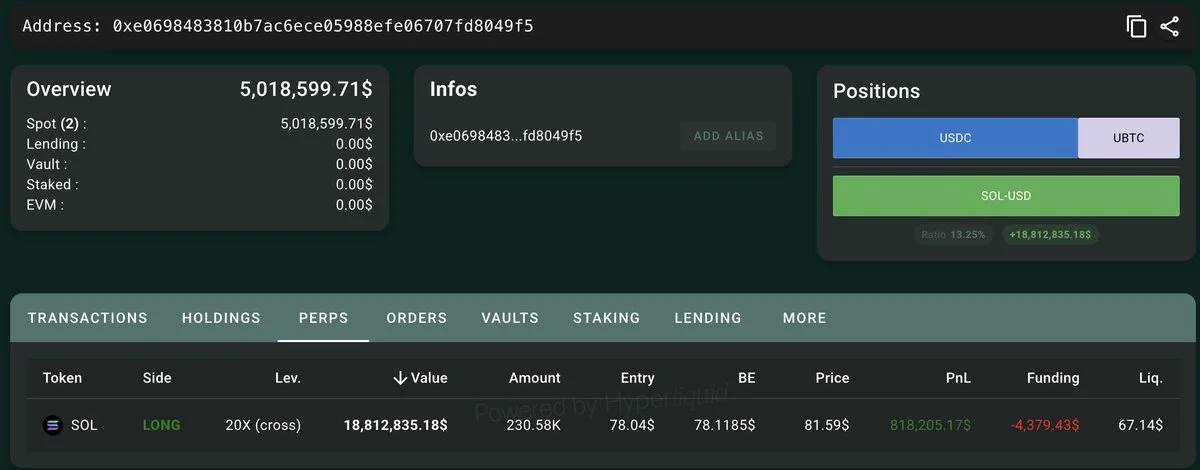The image size is (1200, 470).
Task: Click the Spot (2) row label
Action: pos(56,124)
